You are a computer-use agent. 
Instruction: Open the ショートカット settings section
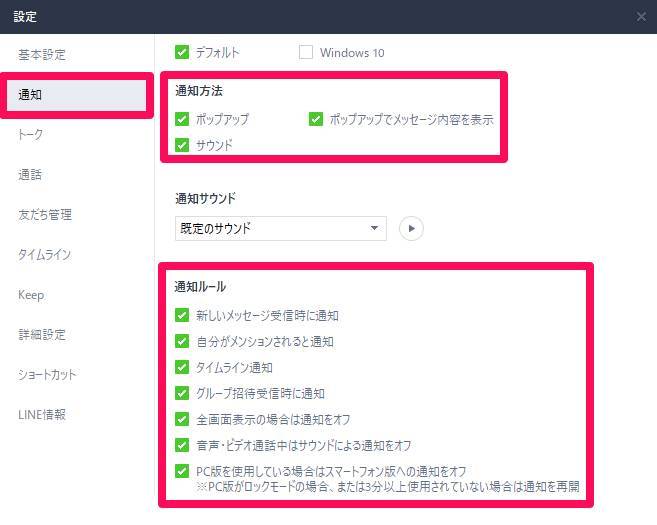47,374
